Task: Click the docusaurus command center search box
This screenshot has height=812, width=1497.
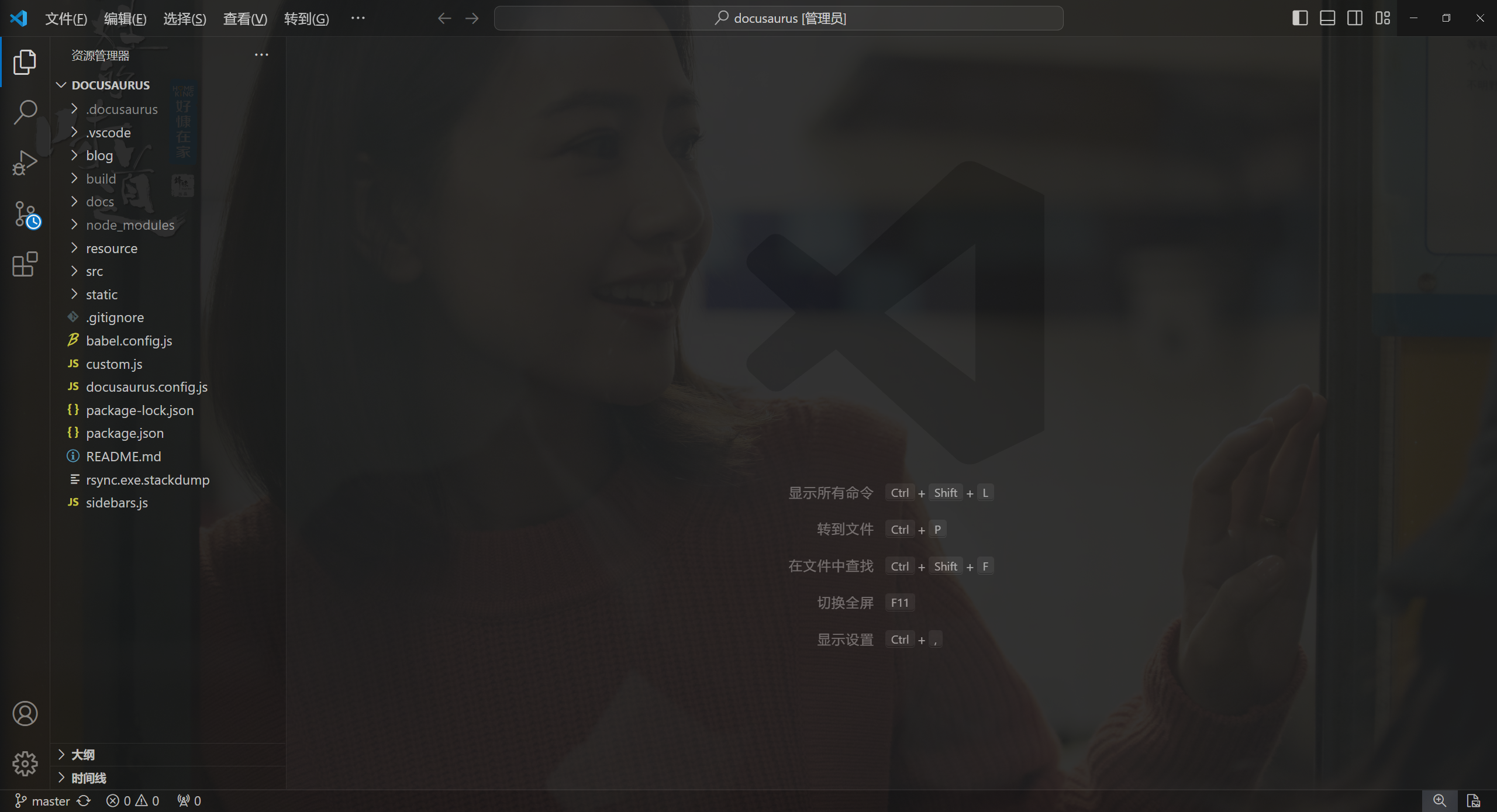Action: pos(778,18)
